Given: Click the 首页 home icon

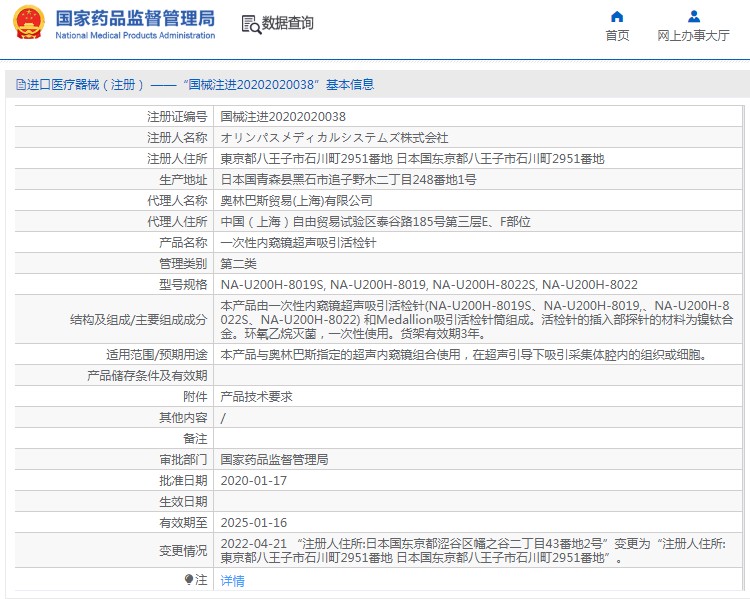Looking at the screenshot, I should click(617, 17).
